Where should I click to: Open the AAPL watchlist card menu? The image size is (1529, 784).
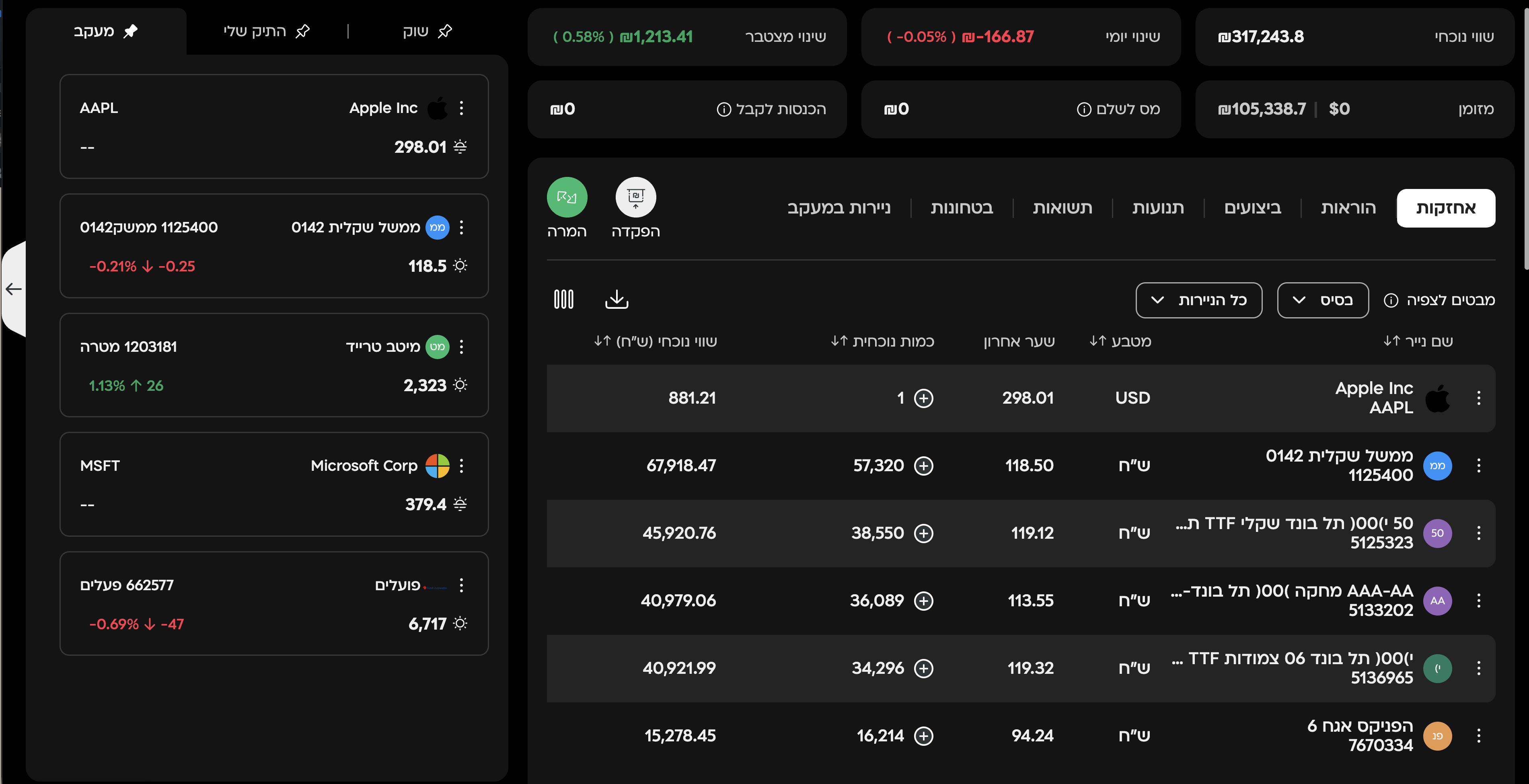click(461, 108)
